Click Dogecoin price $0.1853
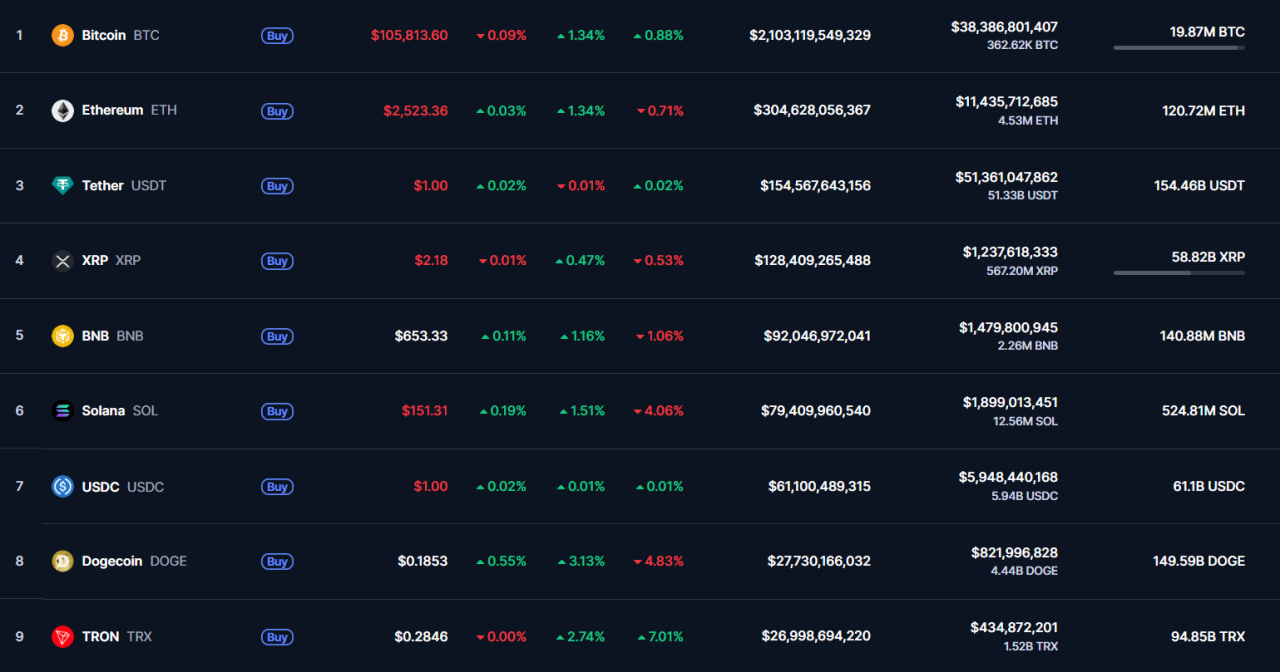 (423, 561)
